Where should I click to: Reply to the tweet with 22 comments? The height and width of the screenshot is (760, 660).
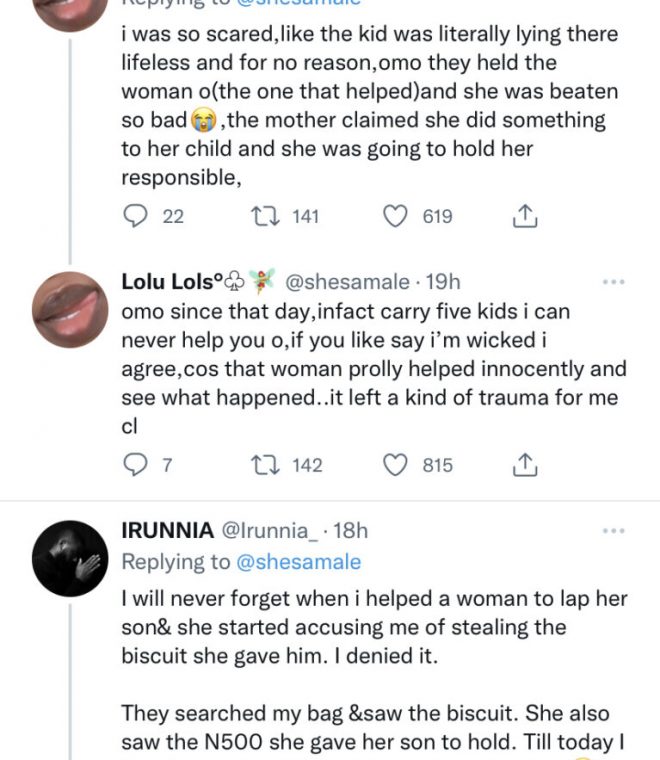coord(136,216)
